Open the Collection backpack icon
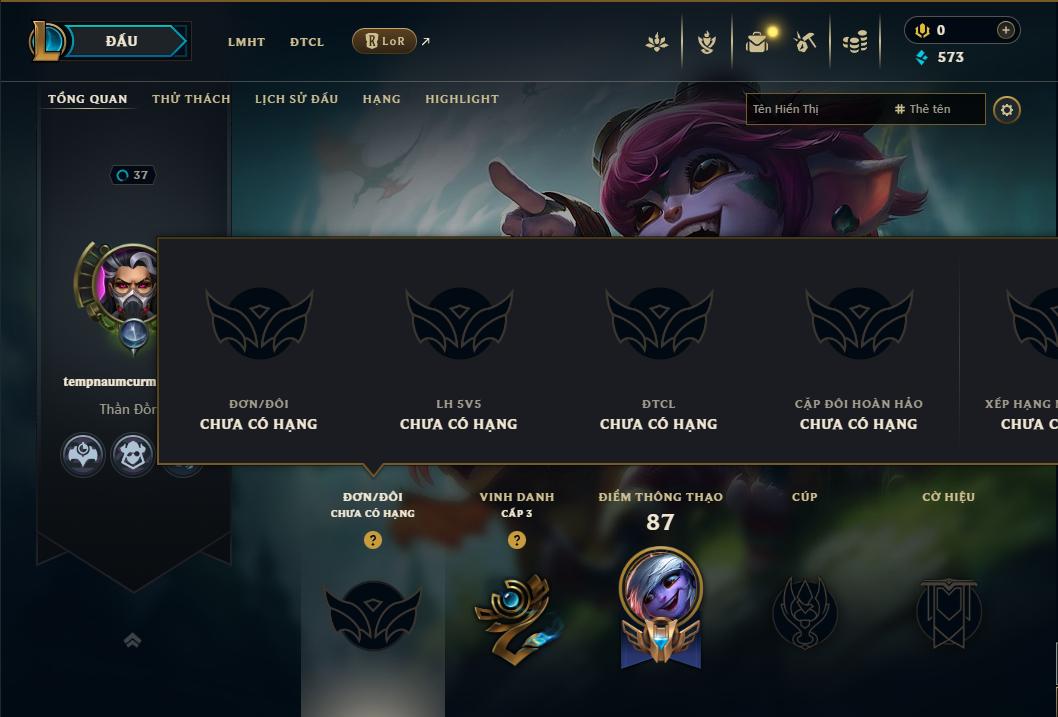Viewport: 1058px width, 717px height. coord(758,42)
